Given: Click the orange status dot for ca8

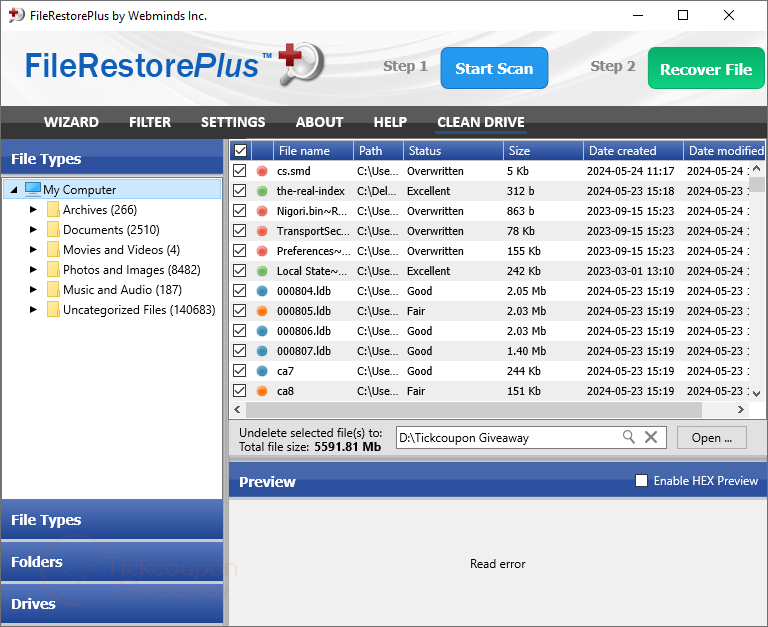Looking at the screenshot, I should point(262,391).
